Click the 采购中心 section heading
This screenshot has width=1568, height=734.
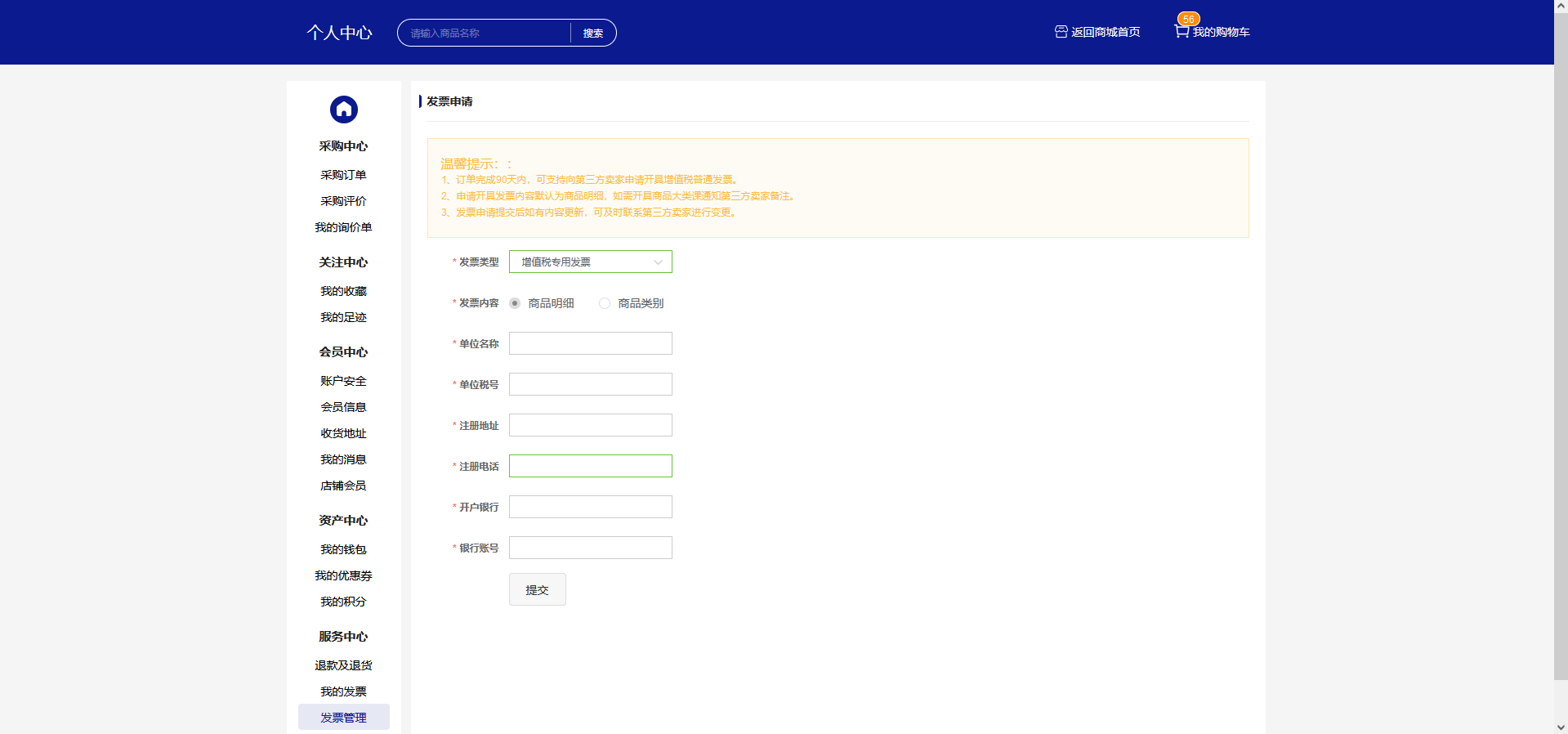[343, 146]
